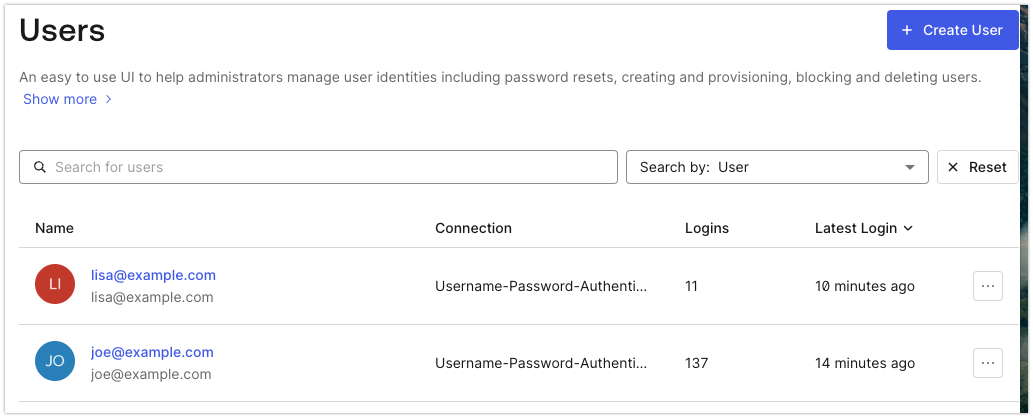Click the Logins column header
Screen dimensions: 1033x418
707,228
